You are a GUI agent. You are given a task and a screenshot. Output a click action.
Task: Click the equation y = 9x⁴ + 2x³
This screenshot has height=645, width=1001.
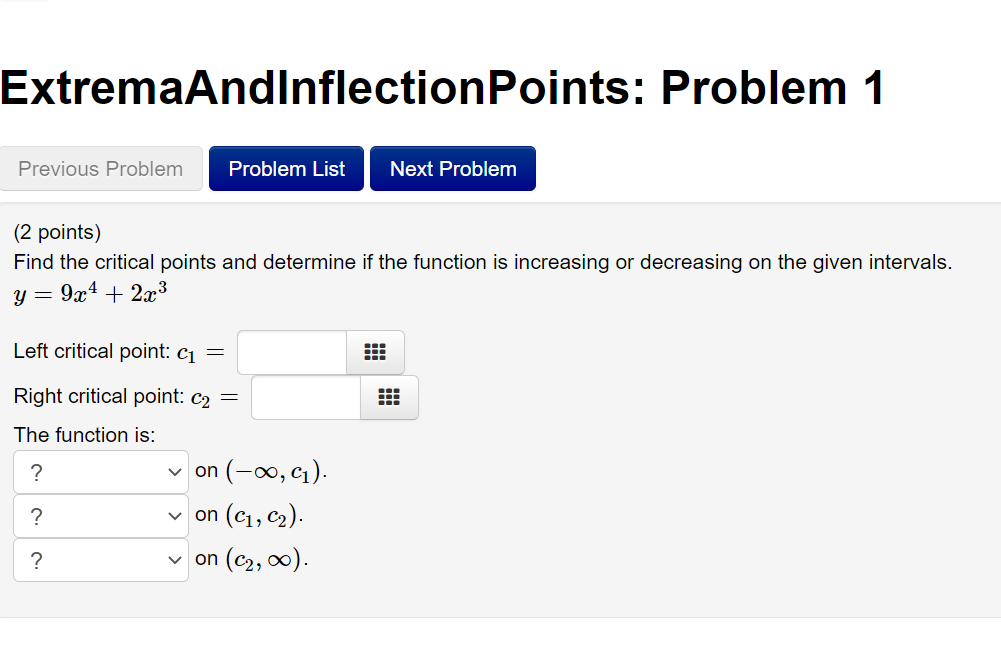point(88,293)
